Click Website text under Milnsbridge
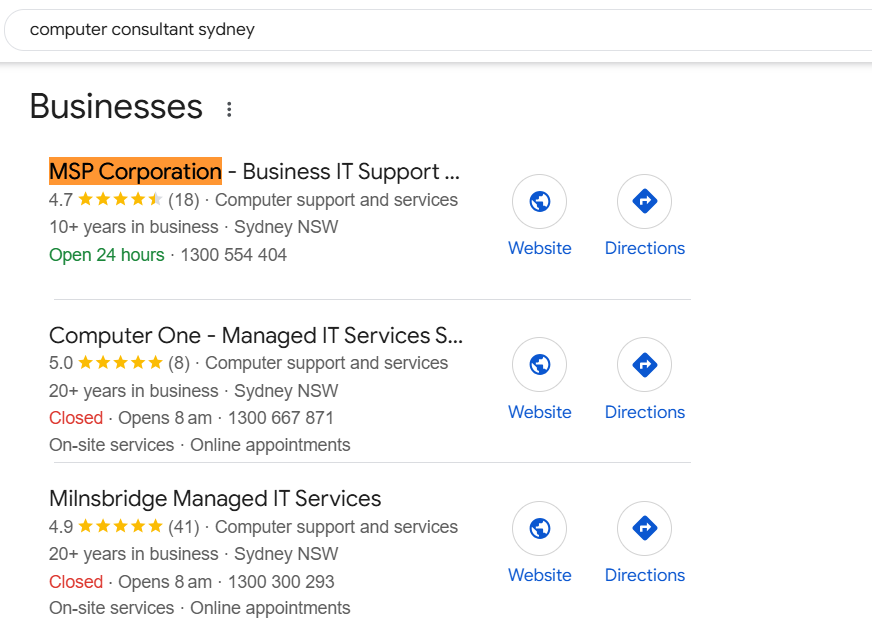872x628 pixels. (540, 575)
